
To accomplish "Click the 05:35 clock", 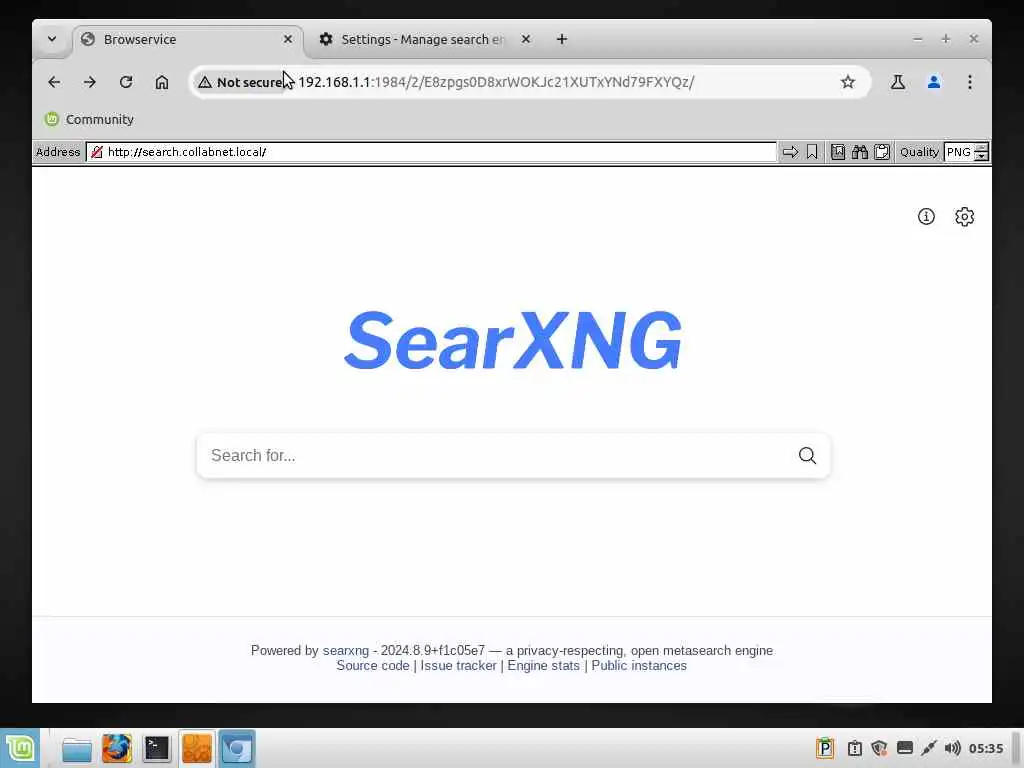I will [986, 748].
